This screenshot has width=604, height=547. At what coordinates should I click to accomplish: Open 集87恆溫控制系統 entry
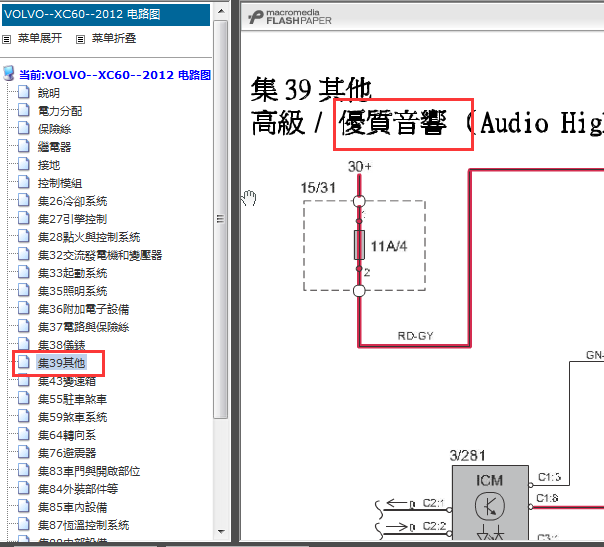pyautogui.click(x=84, y=525)
